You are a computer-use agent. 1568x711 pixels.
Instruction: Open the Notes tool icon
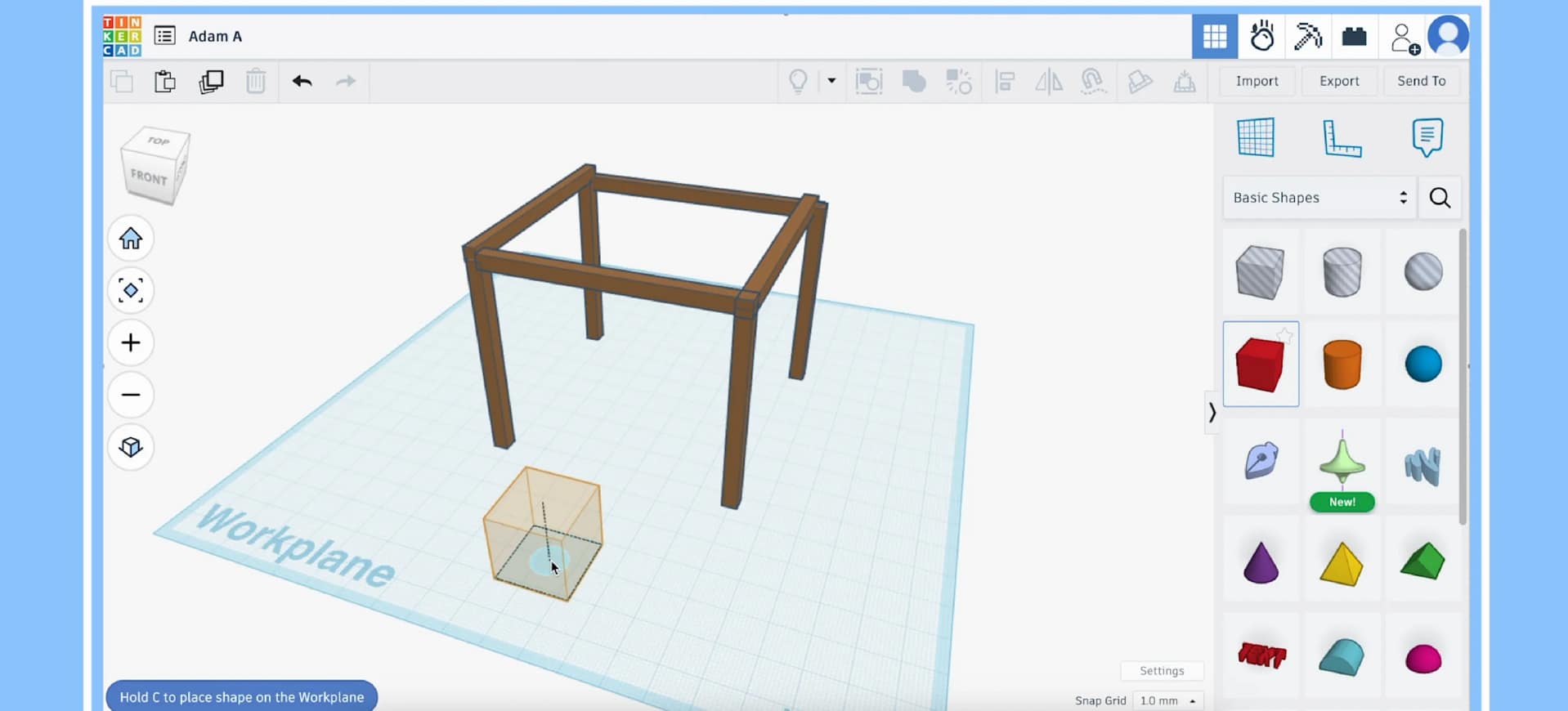tap(1427, 137)
